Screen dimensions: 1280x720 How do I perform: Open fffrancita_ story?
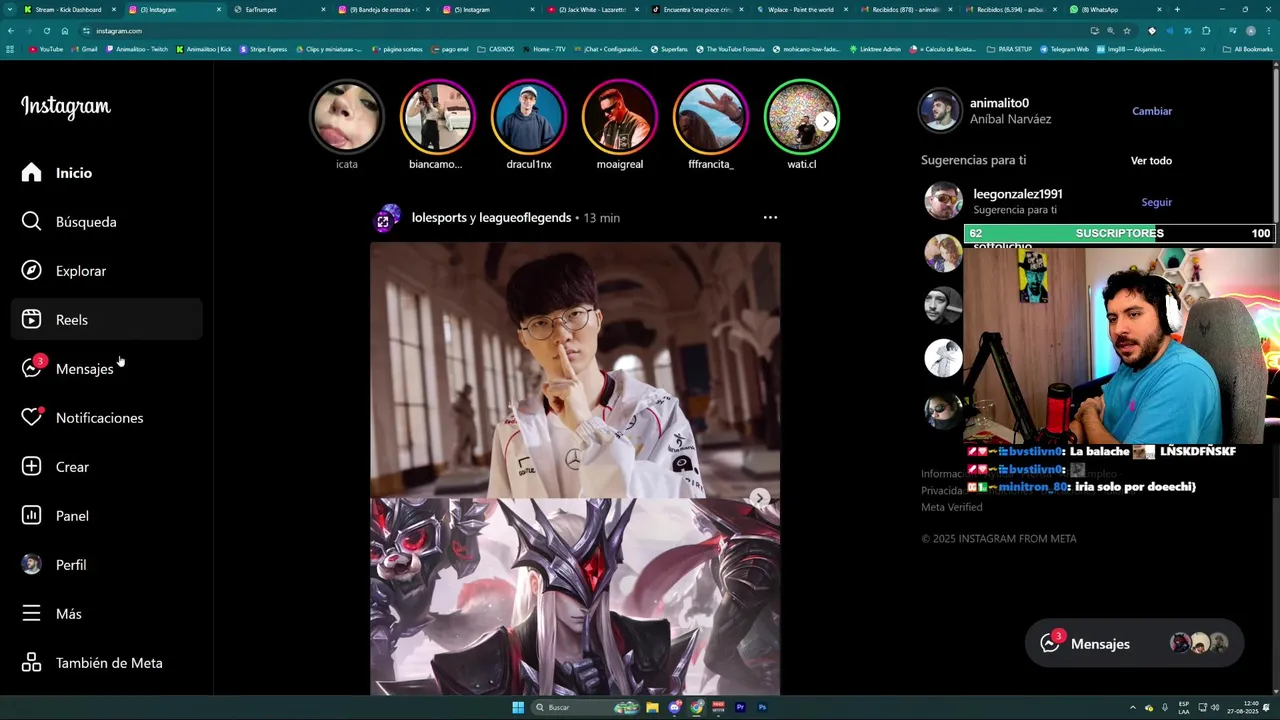pos(711,117)
